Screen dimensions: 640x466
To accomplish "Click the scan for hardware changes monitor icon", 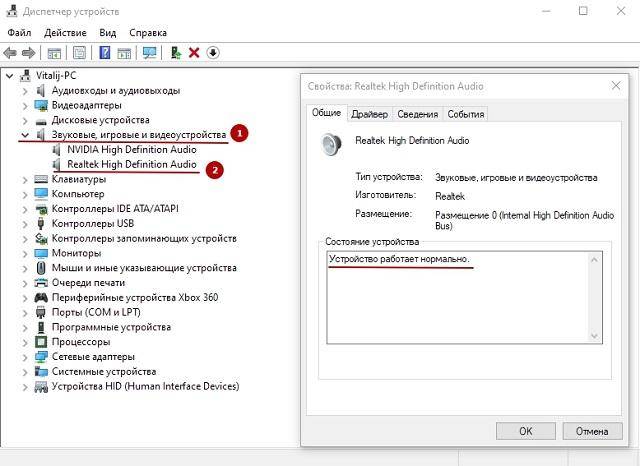I will pyautogui.click(x=150, y=52).
